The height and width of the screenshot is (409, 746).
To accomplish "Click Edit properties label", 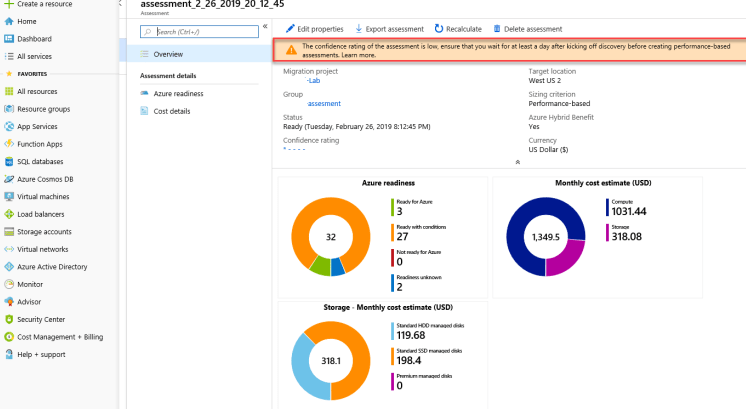I will point(320,29).
